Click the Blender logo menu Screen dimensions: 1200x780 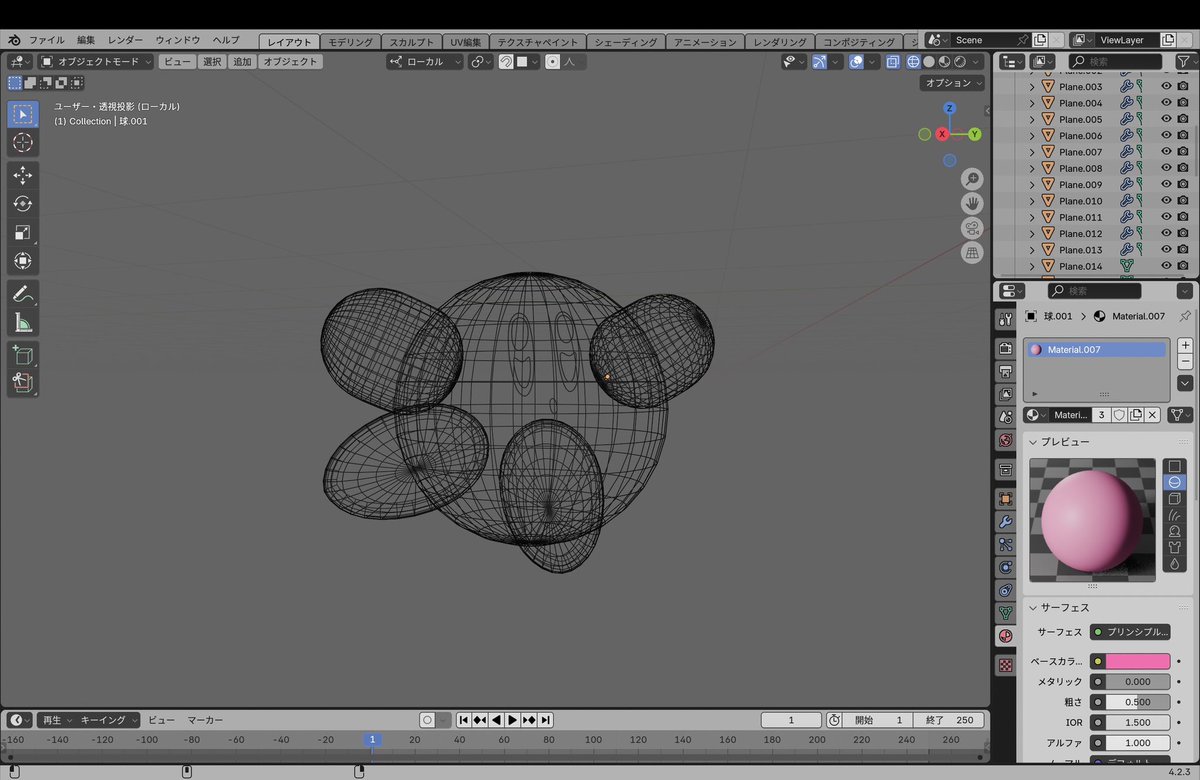(x=14, y=41)
